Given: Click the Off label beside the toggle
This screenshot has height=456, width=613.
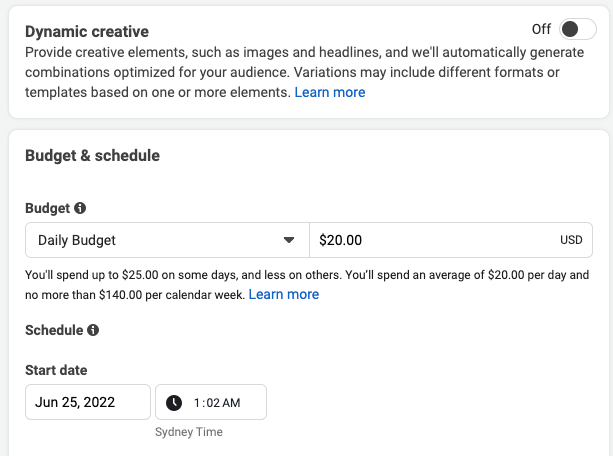Looking at the screenshot, I should (x=541, y=29).
